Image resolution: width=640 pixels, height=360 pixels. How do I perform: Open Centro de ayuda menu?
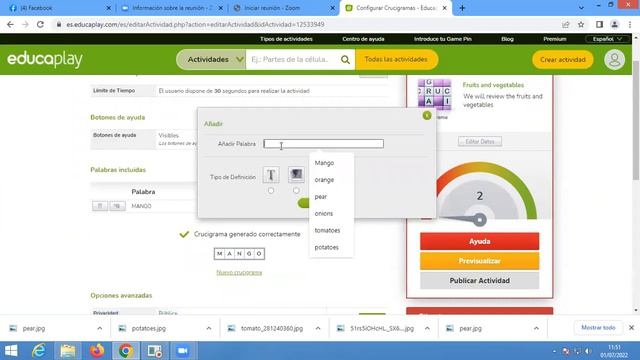[363, 39]
